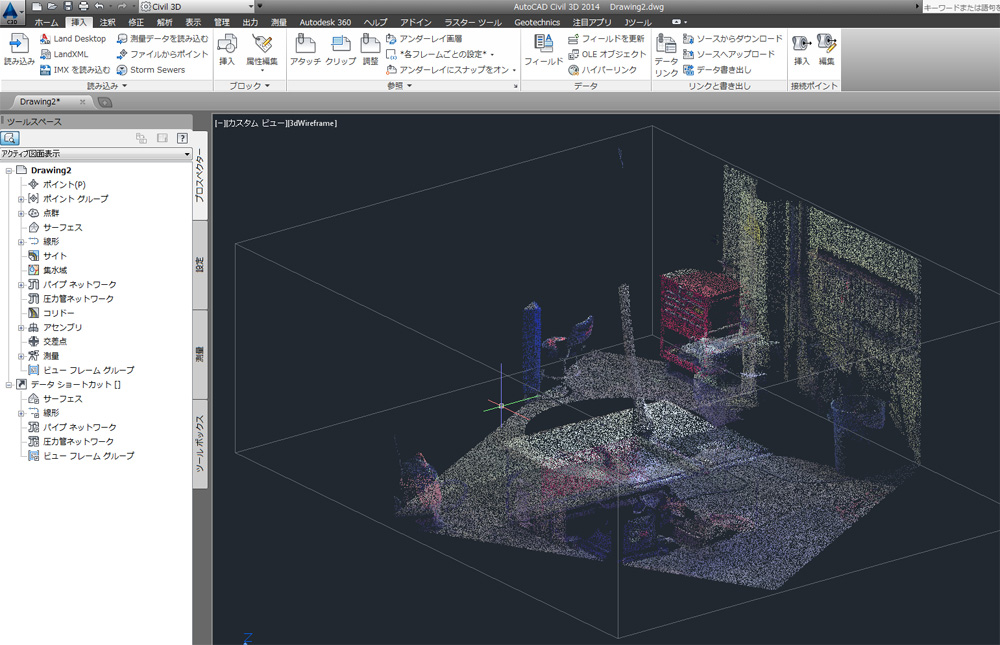Screen dimensions: 1000x645
Task: Select the Land Desktop import icon
Action: [72, 39]
